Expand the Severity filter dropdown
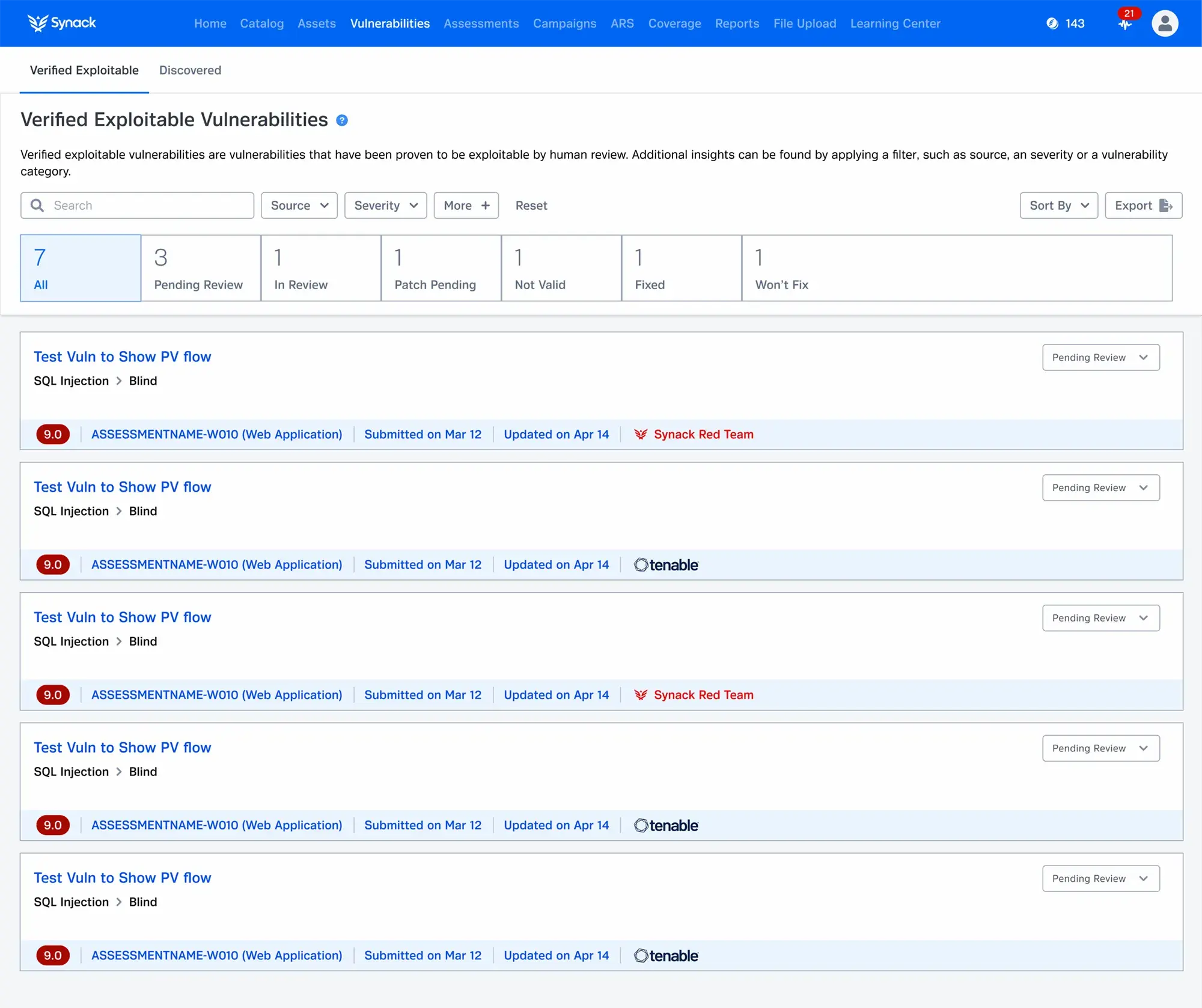Viewport: 1202px width, 1008px height. point(385,206)
